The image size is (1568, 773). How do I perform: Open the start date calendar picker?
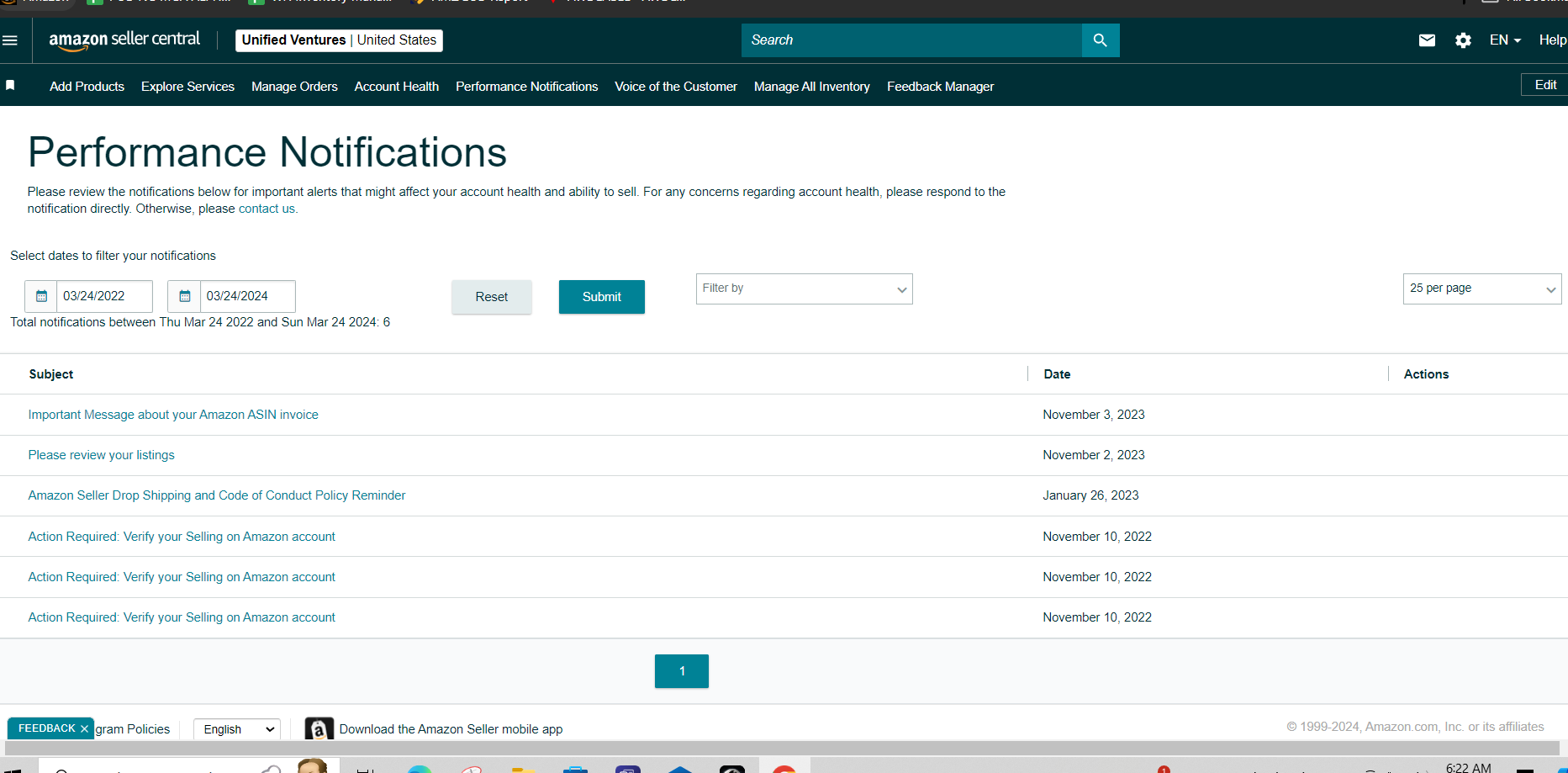41,296
